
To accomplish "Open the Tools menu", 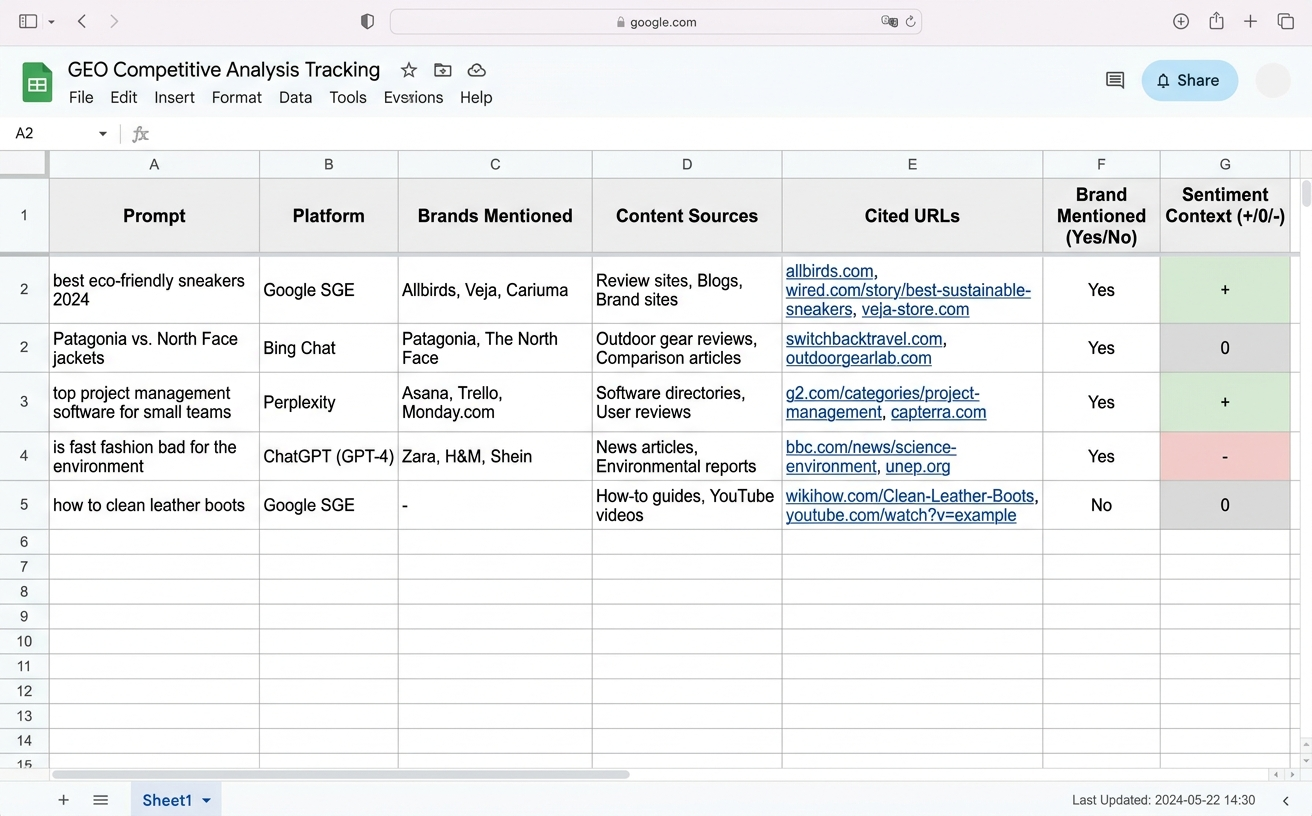I will point(348,97).
